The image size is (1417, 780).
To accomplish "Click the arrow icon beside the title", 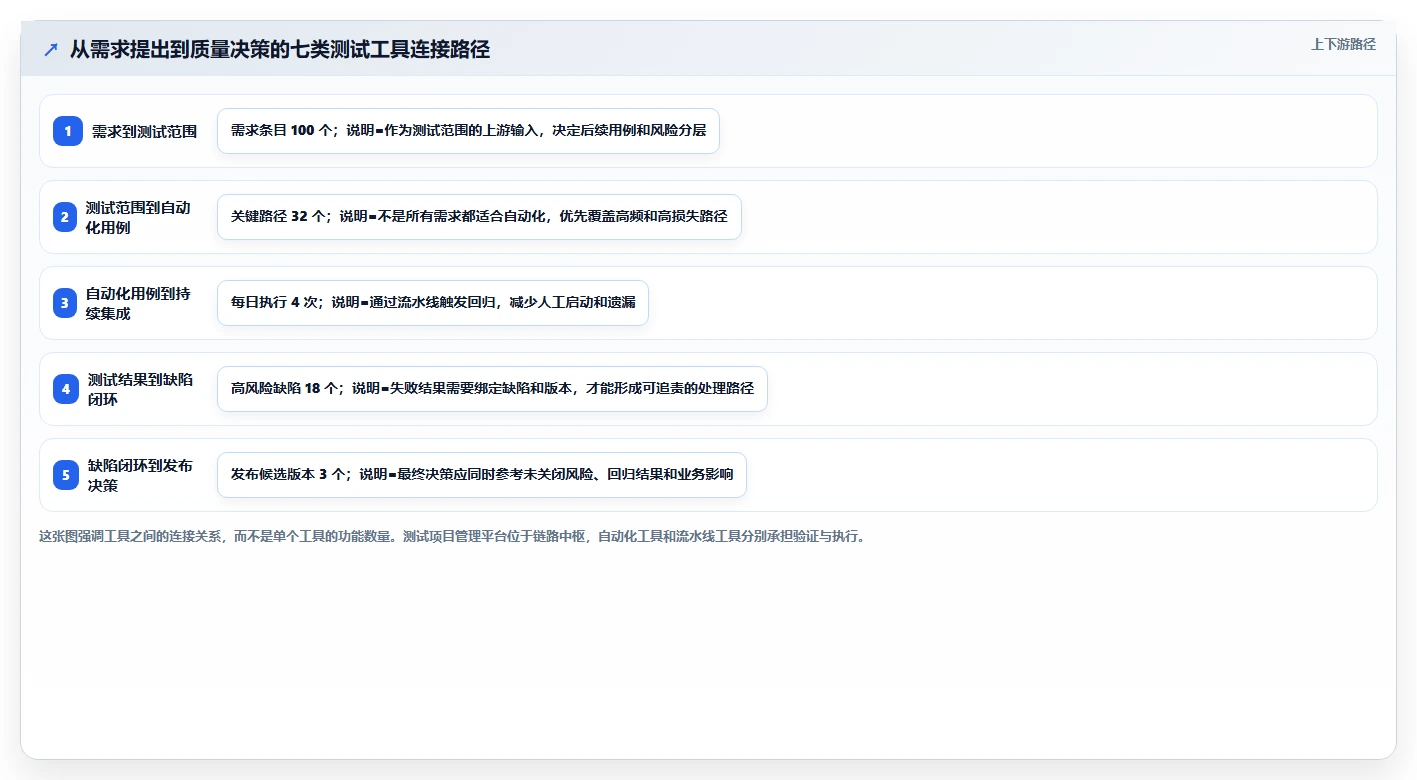I will [51, 50].
